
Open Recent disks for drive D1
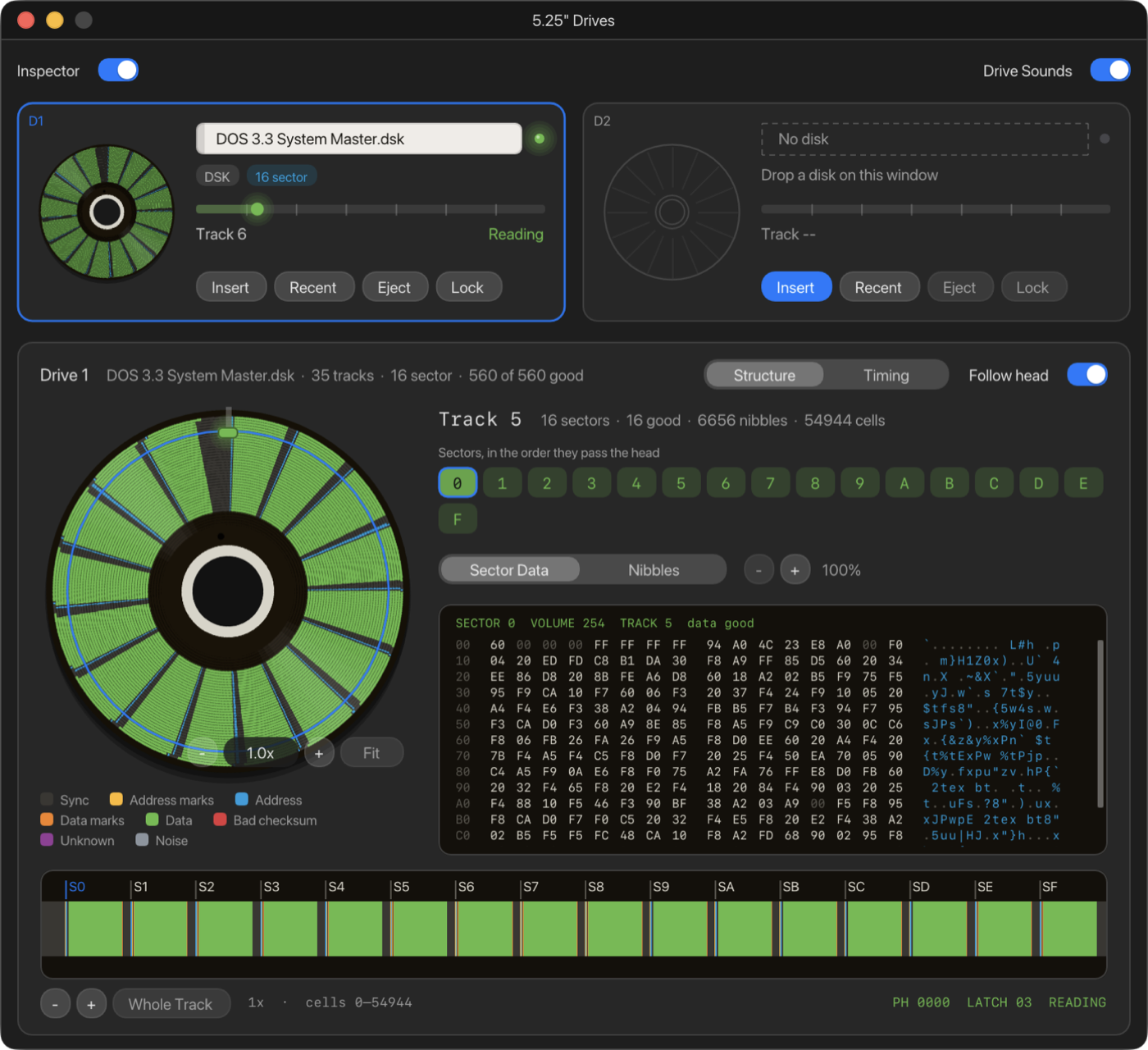point(313,287)
